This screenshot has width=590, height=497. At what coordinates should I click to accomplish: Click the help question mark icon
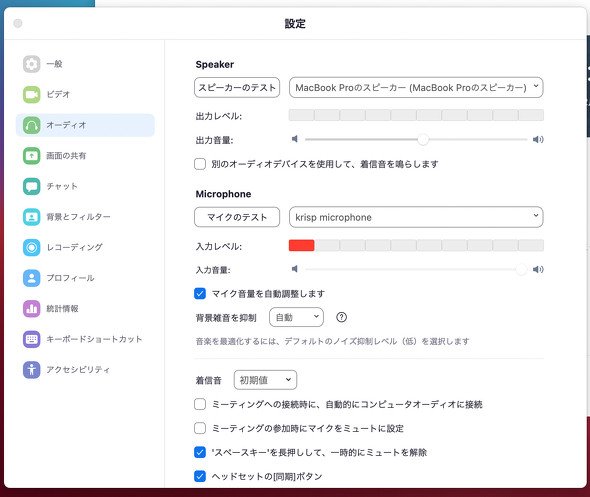pos(341,317)
